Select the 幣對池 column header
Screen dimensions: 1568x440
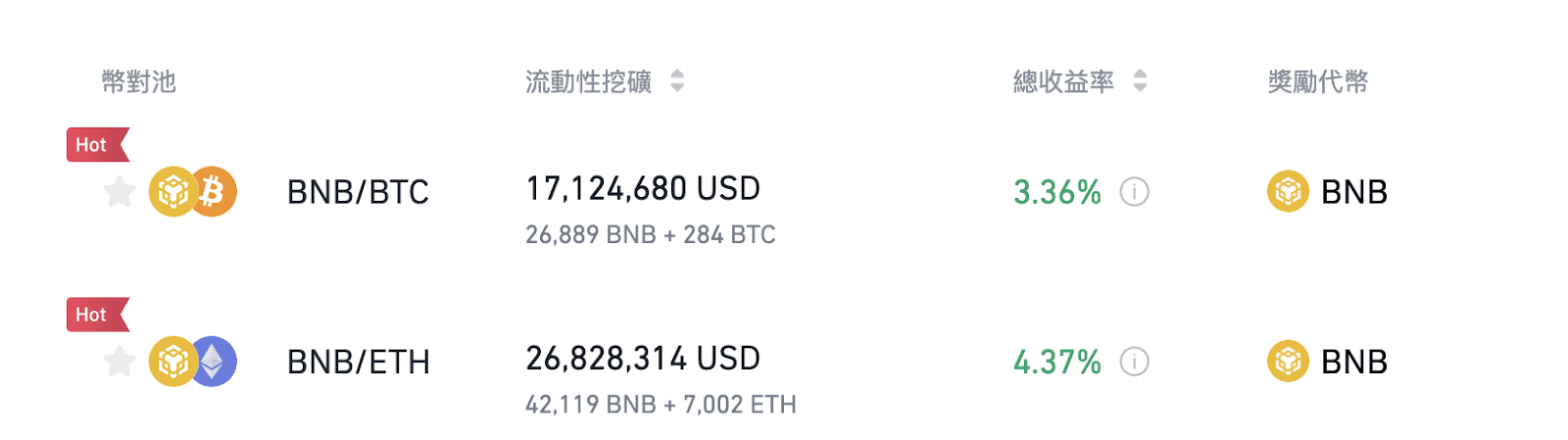pyautogui.click(x=139, y=81)
